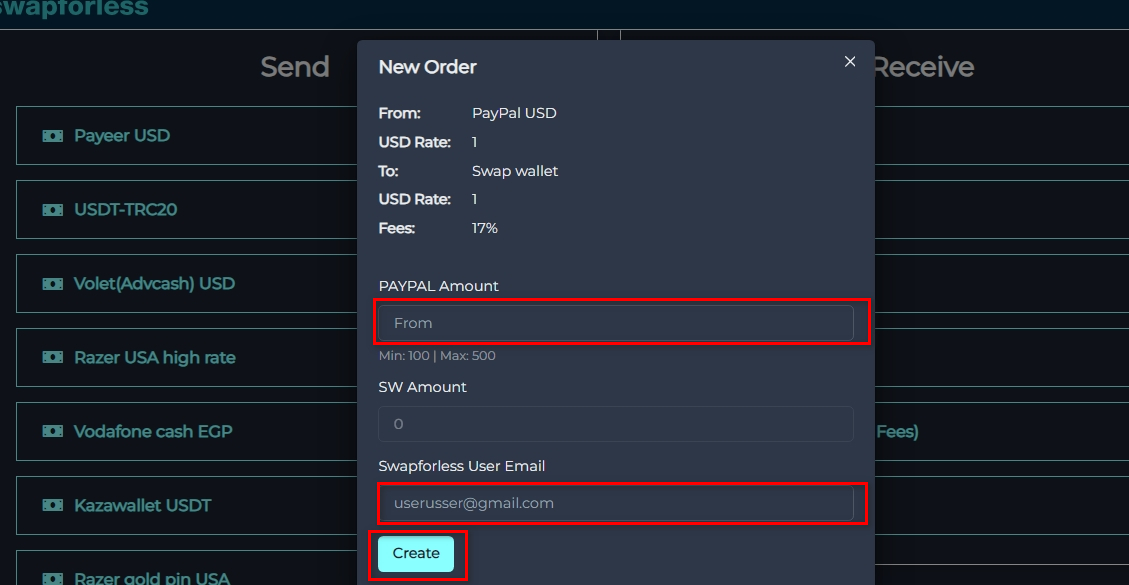Close the New Order dialog

[849, 61]
